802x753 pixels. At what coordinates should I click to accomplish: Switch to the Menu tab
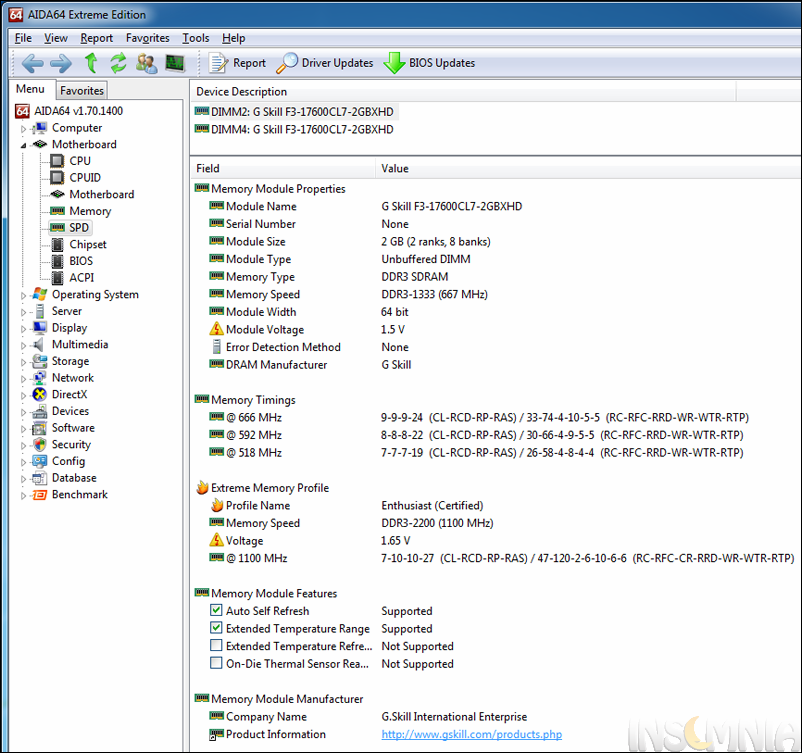(30, 89)
